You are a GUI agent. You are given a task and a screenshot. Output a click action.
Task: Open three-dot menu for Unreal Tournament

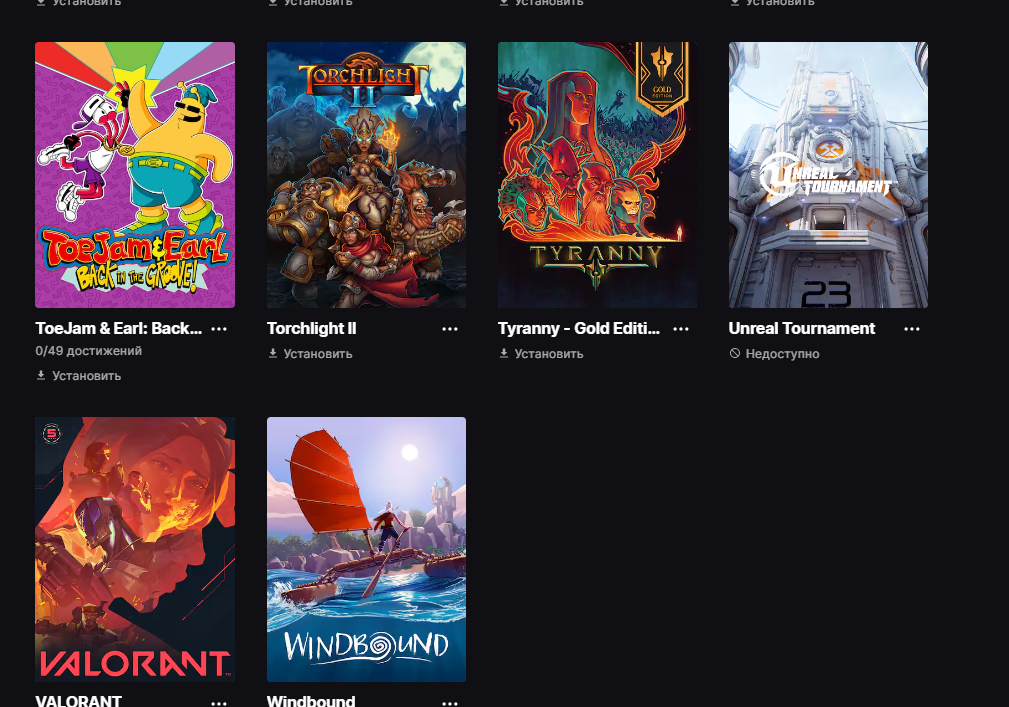click(x=912, y=329)
